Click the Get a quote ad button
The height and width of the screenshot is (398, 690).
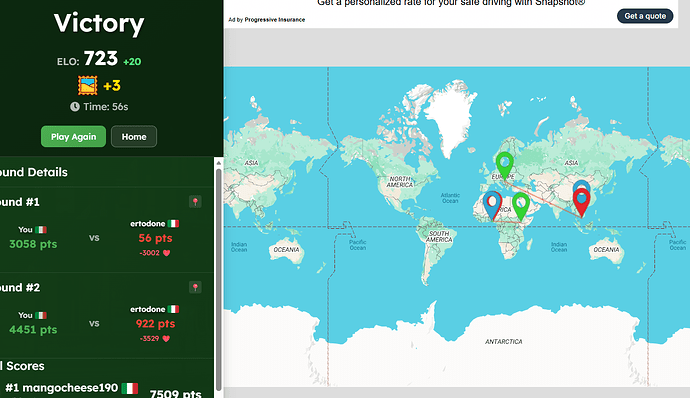point(645,16)
